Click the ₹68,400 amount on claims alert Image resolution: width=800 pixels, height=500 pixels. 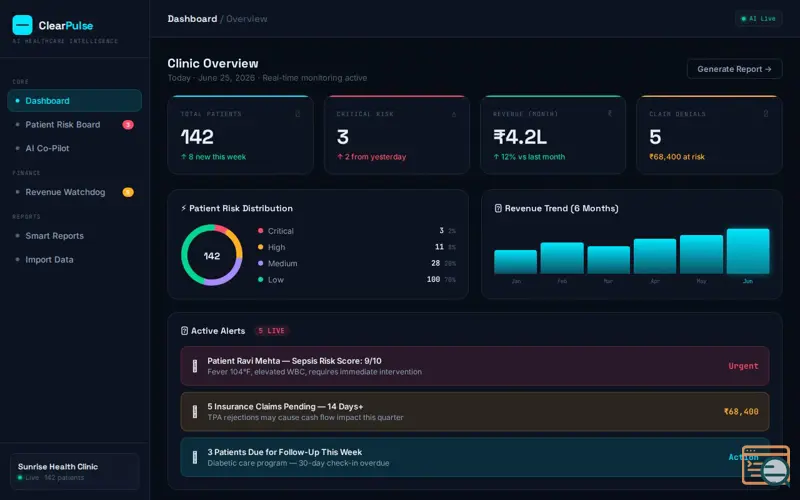point(741,412)
